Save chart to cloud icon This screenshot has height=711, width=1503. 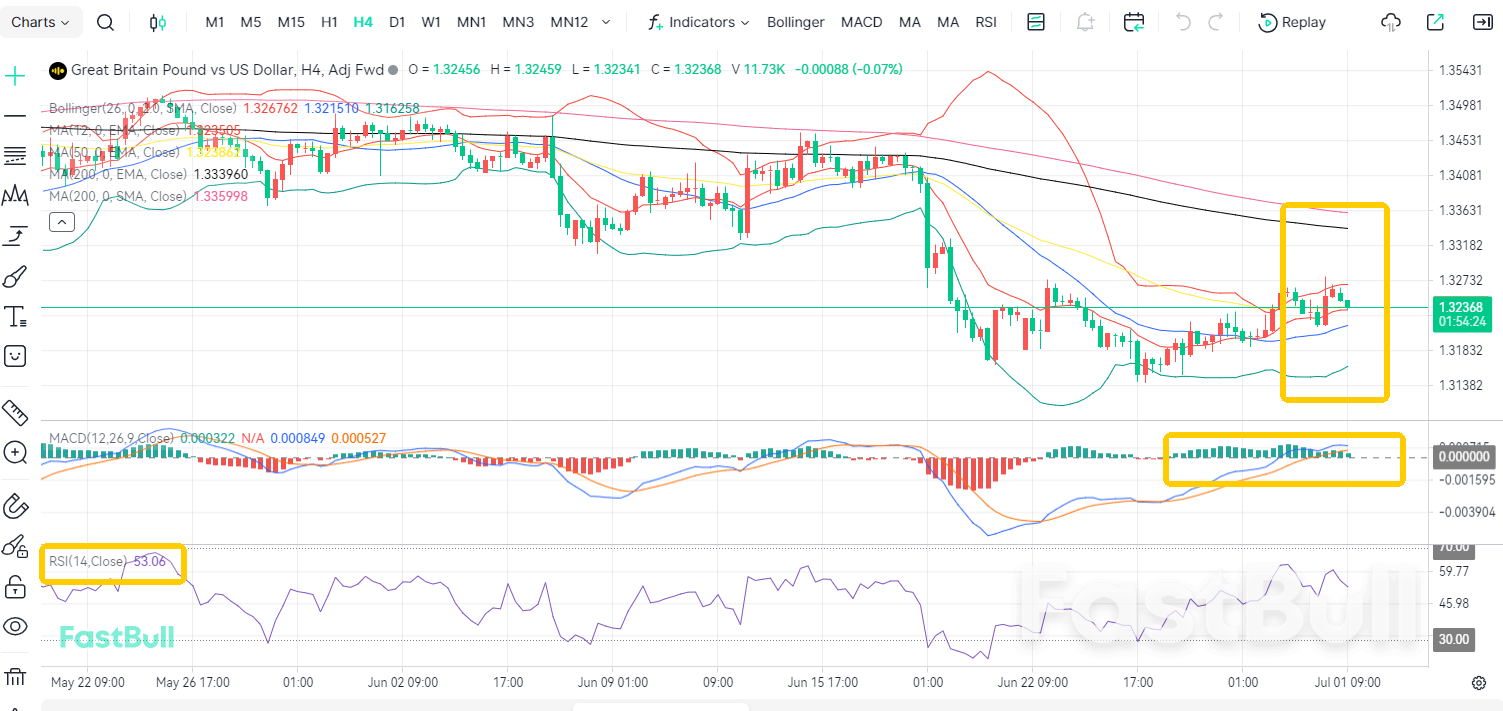[x=1391, y=22]
